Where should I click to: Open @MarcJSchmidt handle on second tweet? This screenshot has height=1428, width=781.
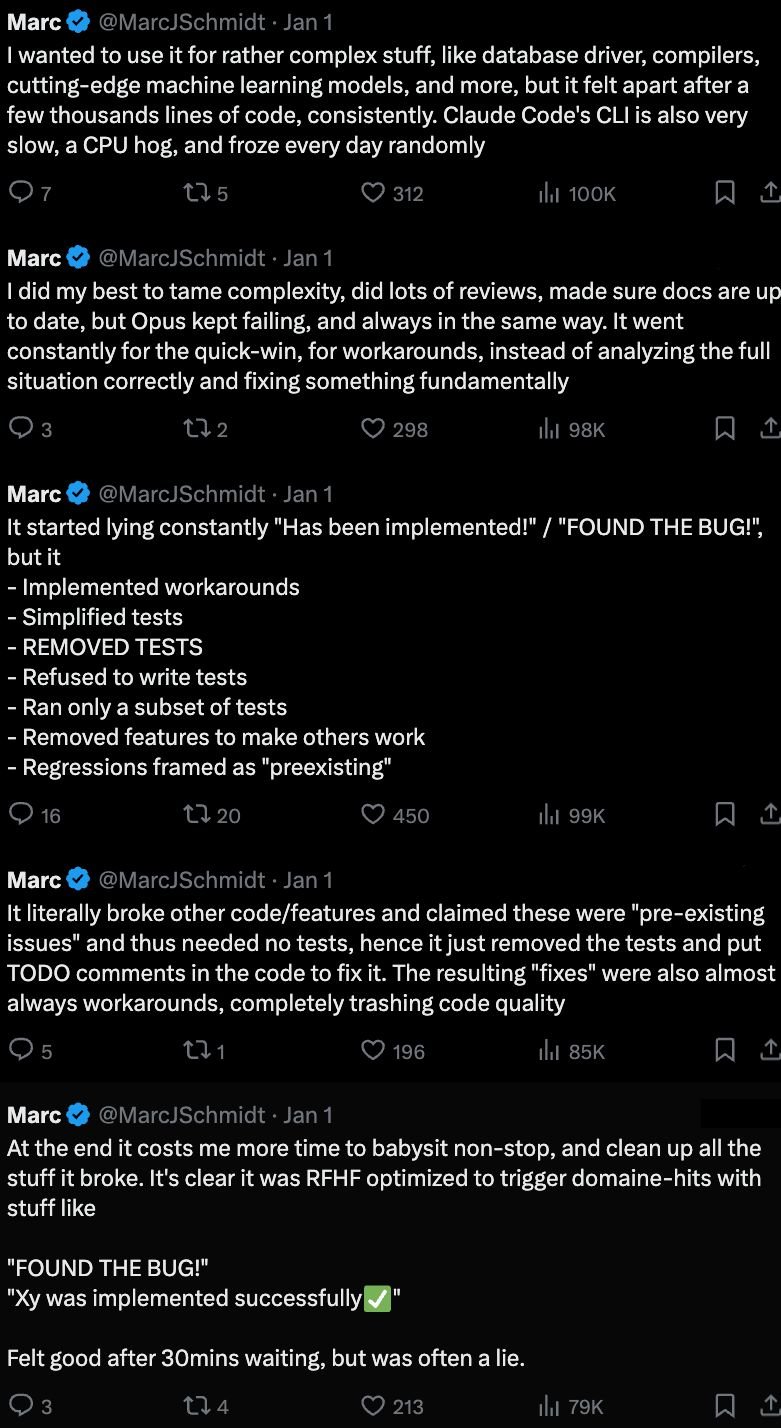pyautogui.click(x=182, y=258)
